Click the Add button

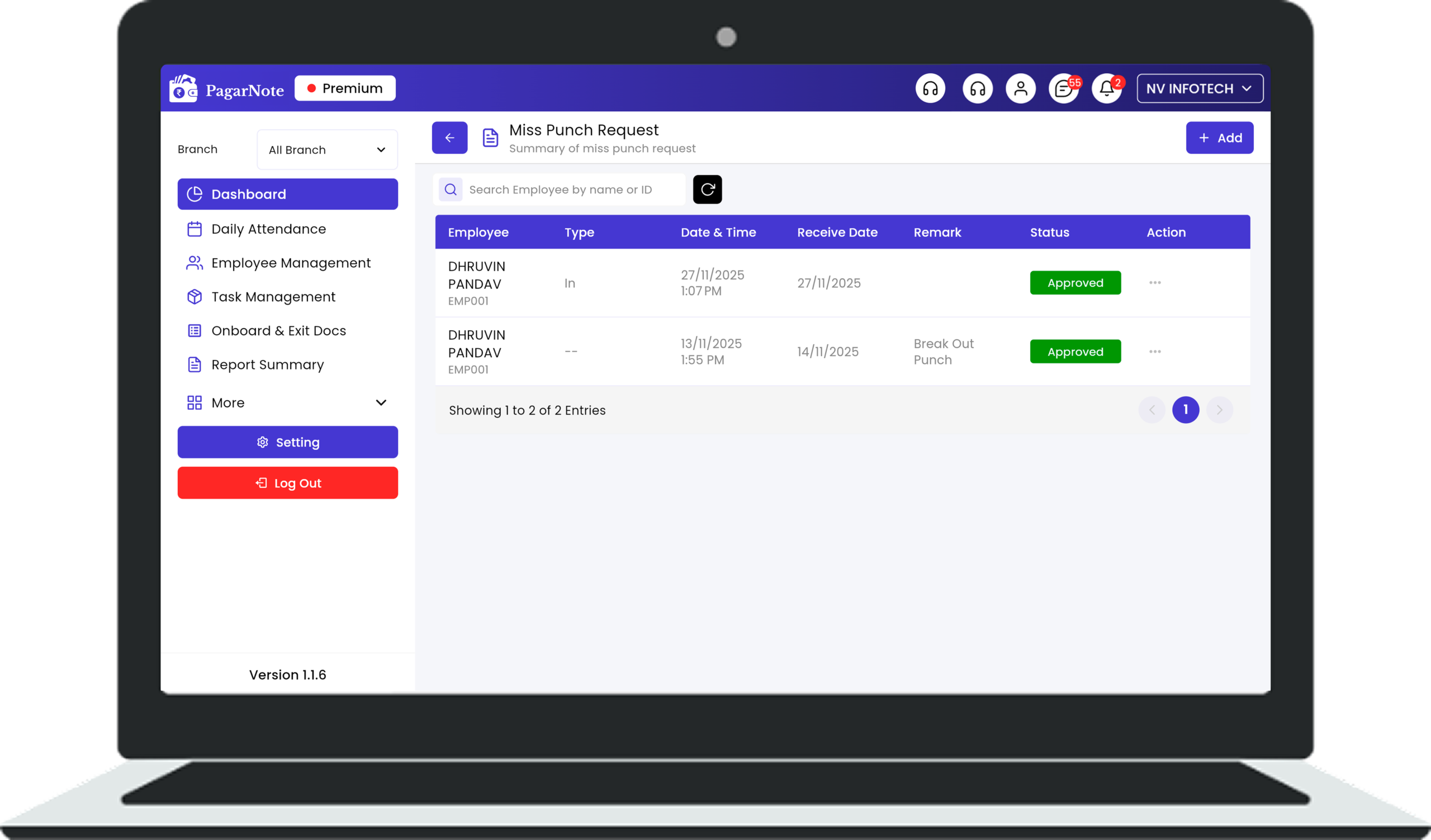(x=1219, y=138)
